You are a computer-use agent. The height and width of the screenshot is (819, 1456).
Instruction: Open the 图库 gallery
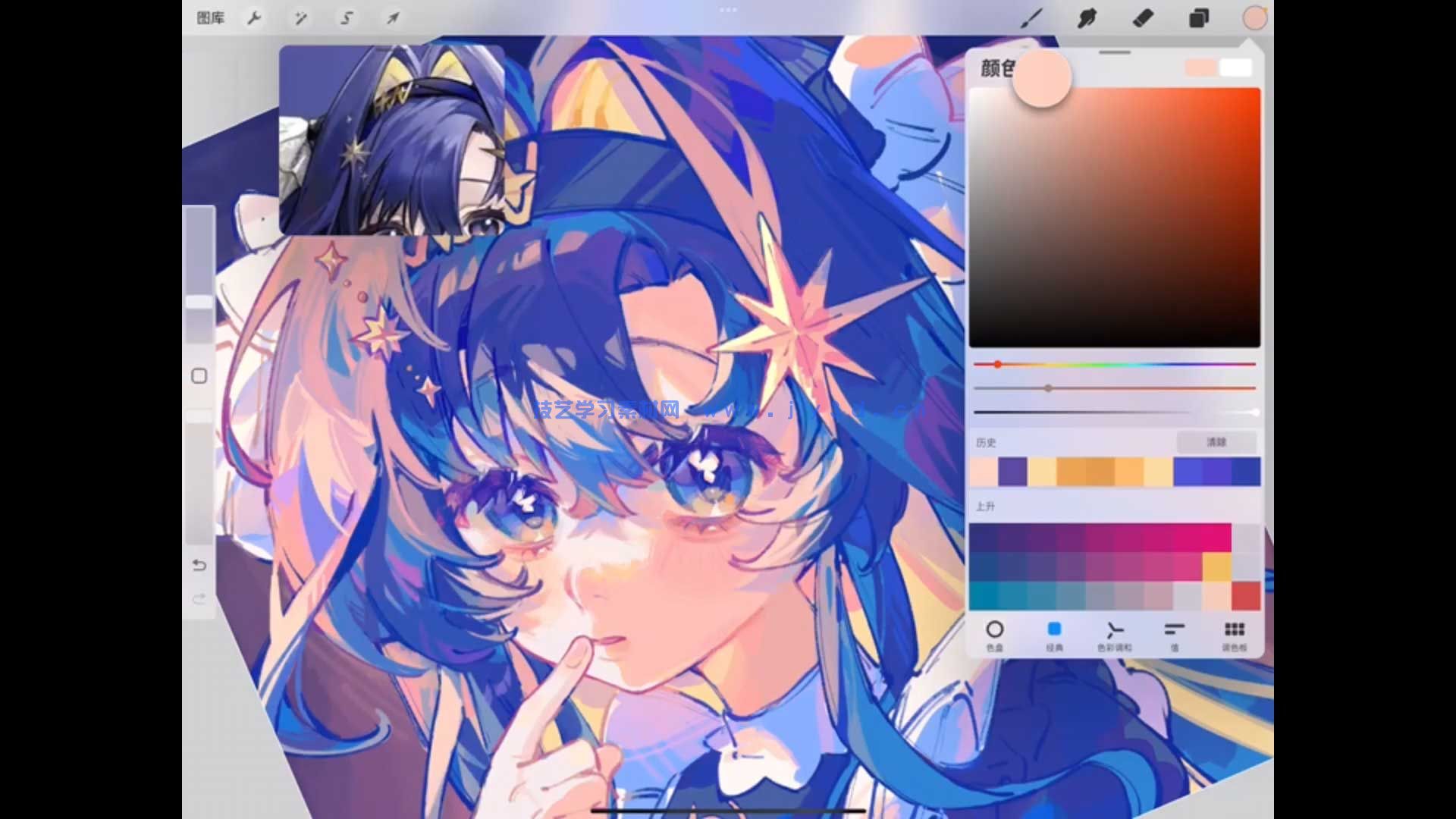click(210, 18)
